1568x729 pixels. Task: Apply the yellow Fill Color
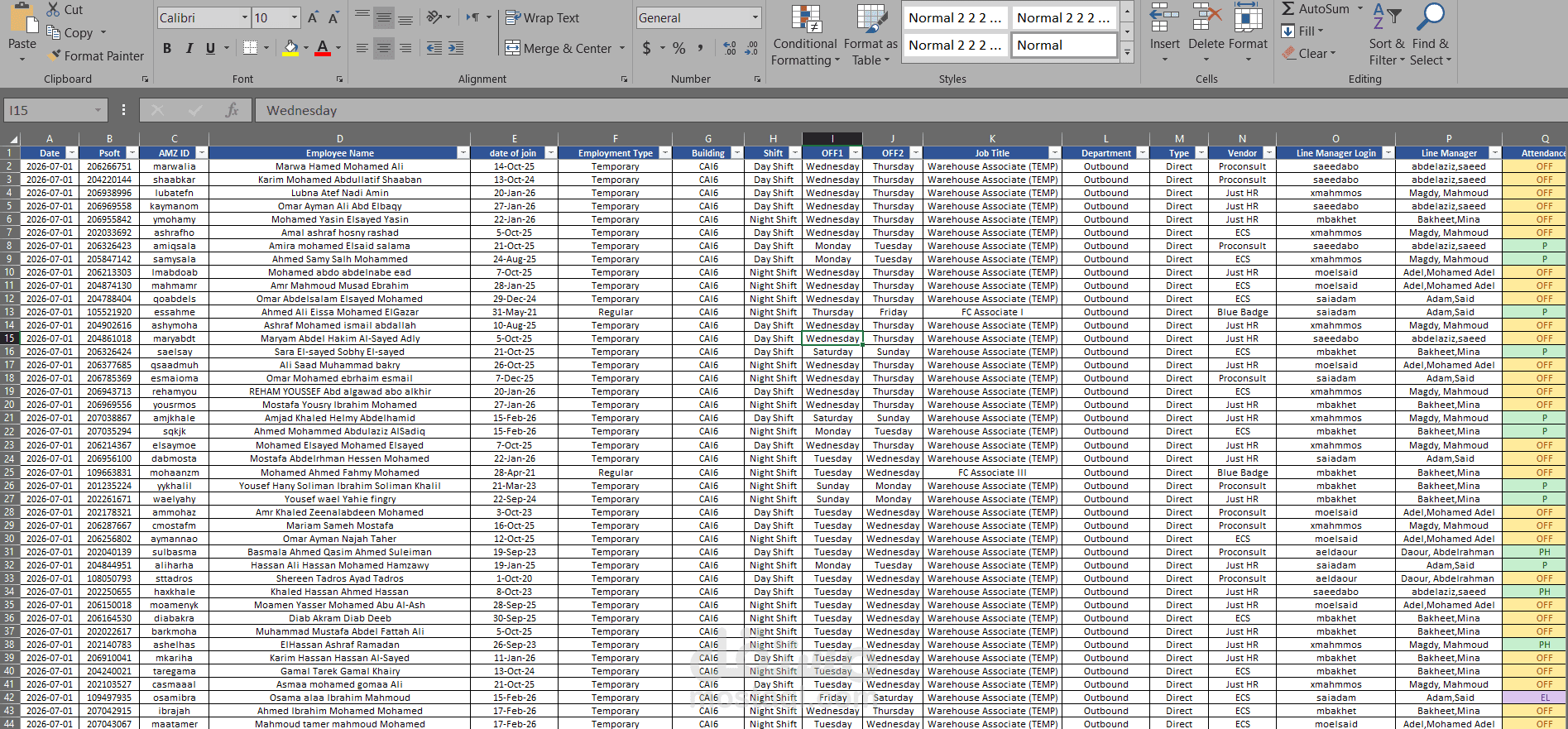coord(290,48)
